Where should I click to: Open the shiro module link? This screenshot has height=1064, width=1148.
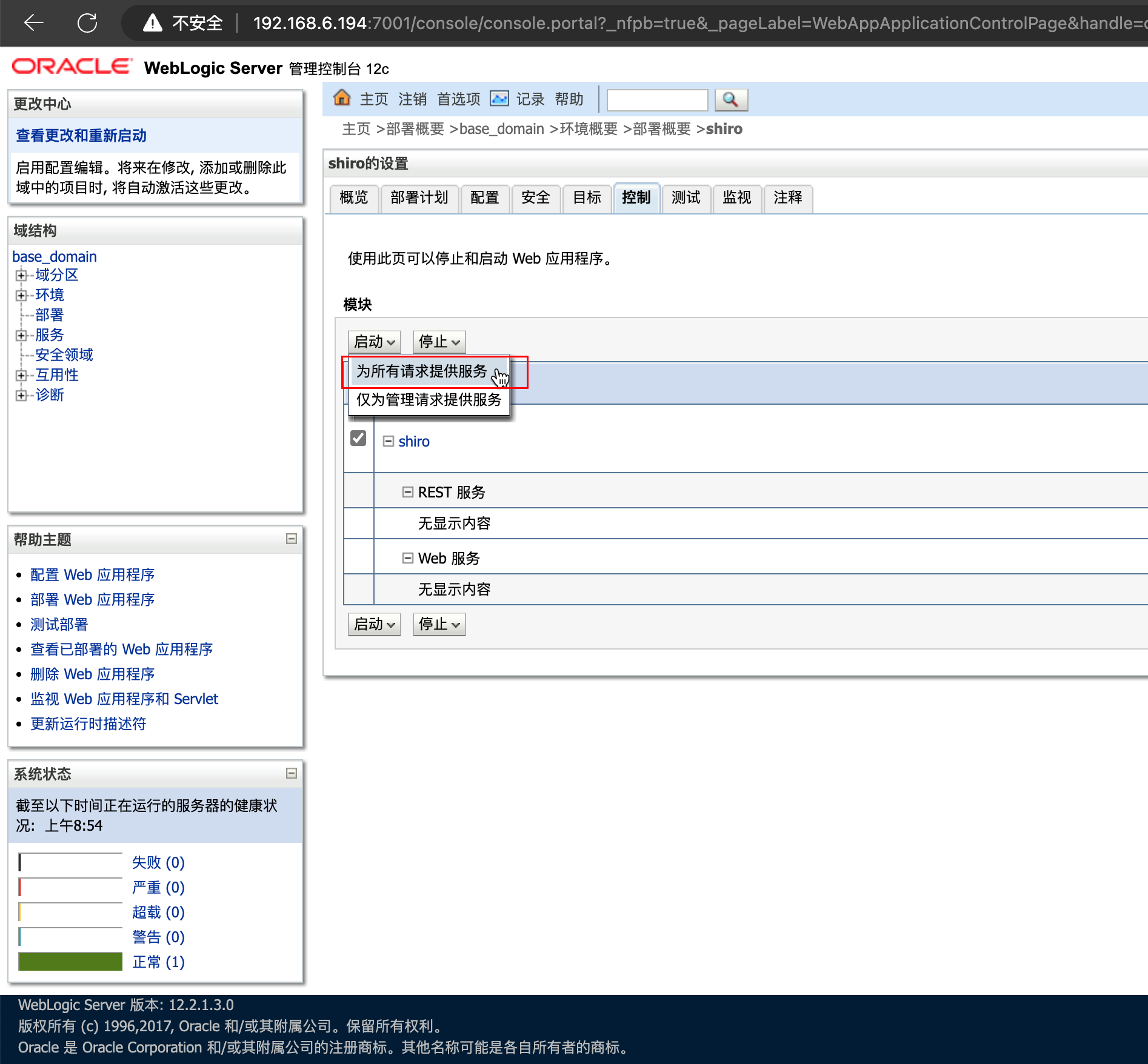(x=414, y=442)
